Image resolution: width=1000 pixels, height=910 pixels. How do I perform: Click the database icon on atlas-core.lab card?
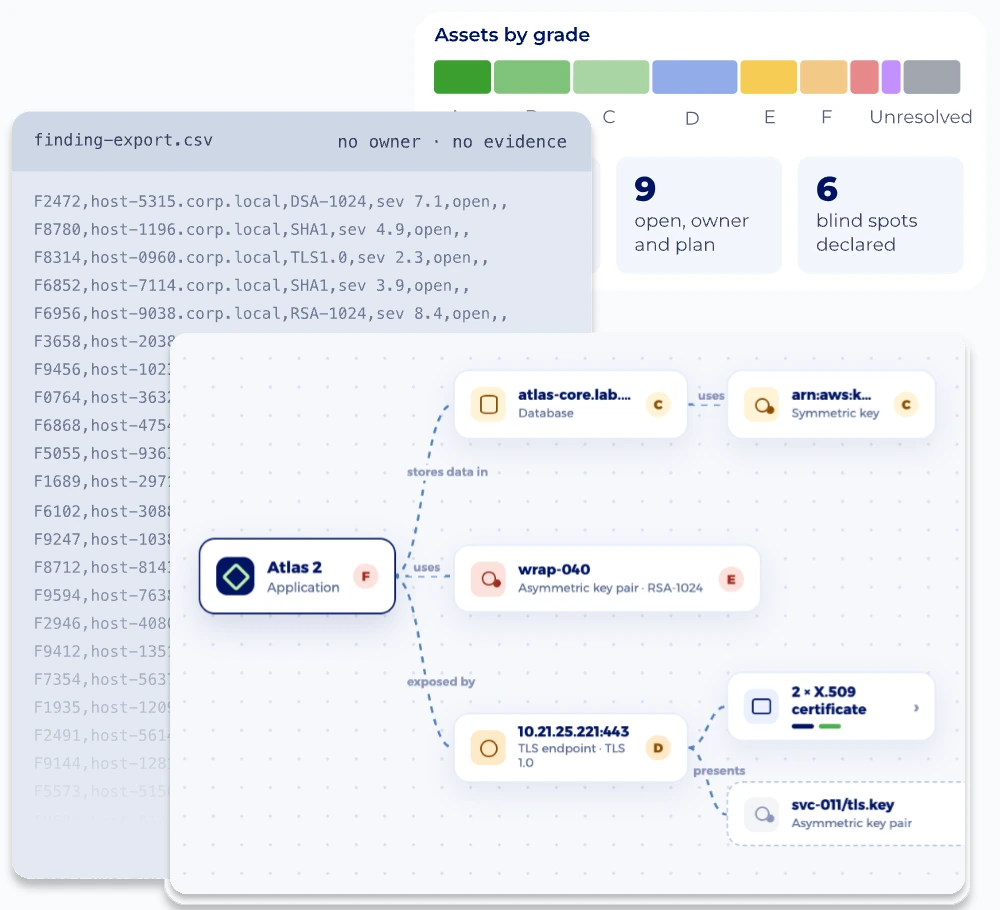(489, 404)
